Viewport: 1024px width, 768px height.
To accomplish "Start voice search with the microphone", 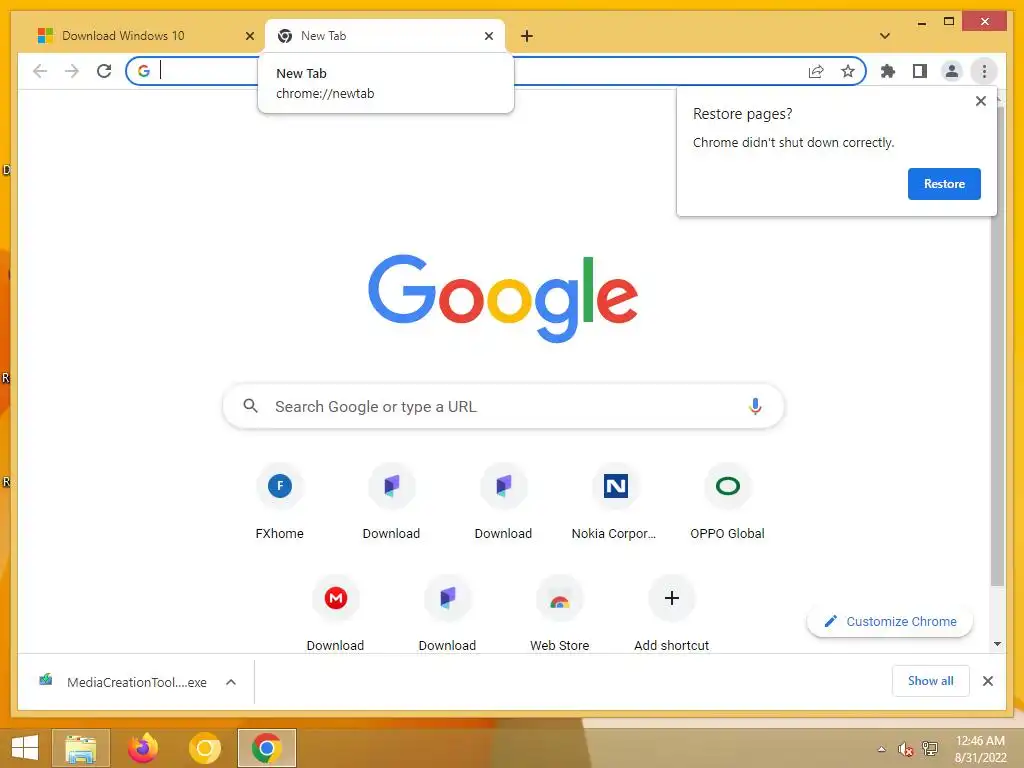I will [x=755, y=406].
